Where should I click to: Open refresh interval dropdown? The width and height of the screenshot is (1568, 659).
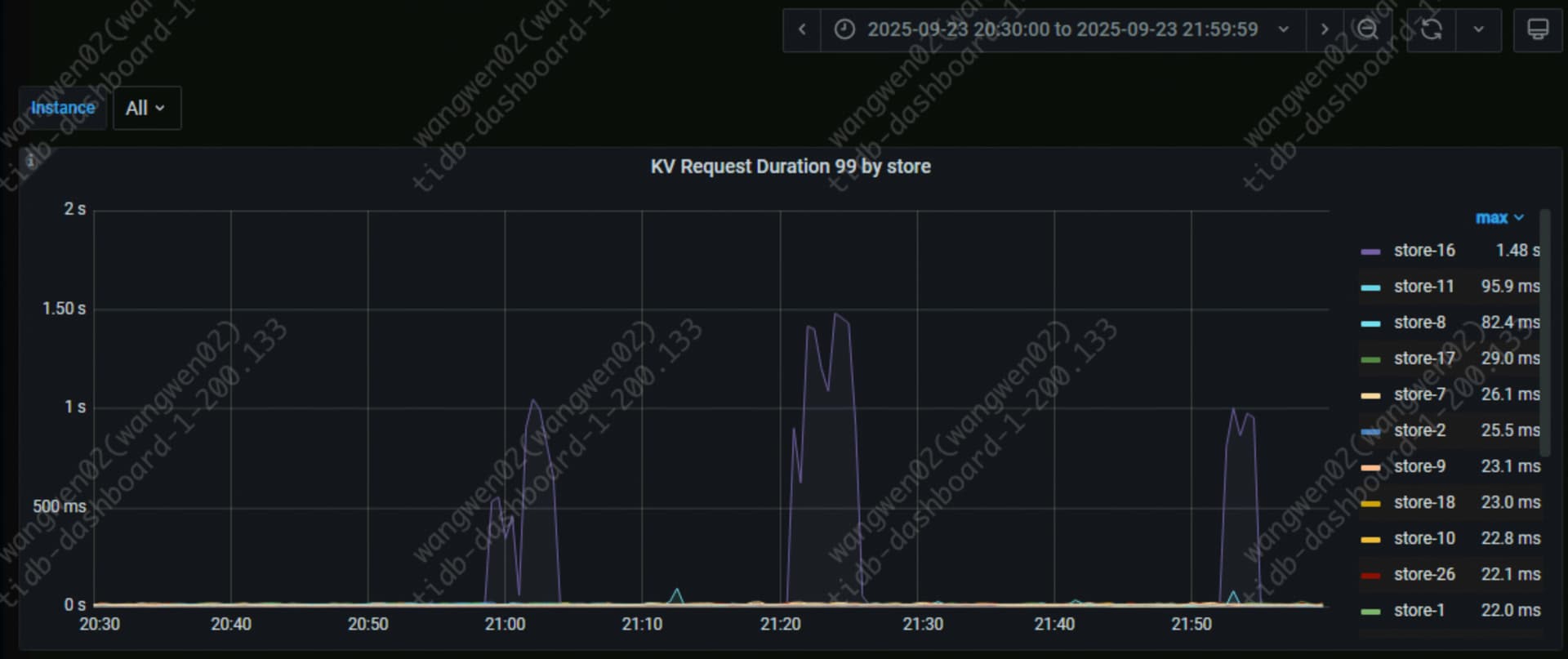tap(1478, 30)
